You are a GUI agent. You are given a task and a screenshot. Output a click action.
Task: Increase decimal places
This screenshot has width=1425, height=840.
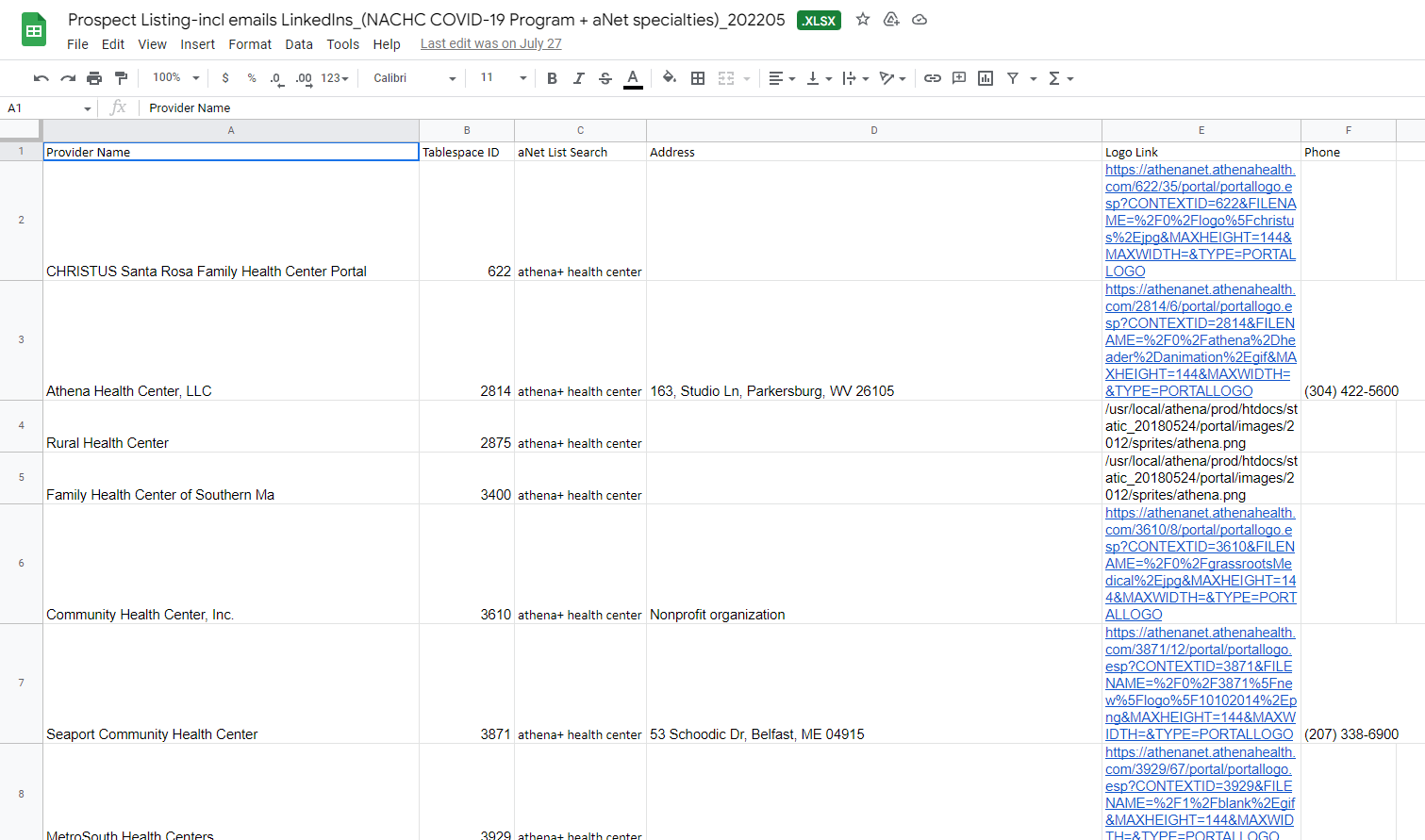pyautogui.click(x=304, y=78)
